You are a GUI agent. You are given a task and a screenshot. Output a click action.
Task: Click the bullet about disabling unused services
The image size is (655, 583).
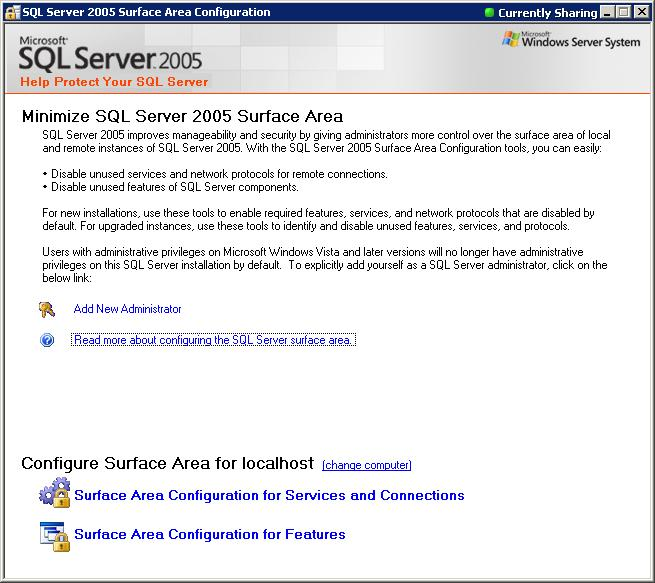pyautogui.click(x=216, y=174)
